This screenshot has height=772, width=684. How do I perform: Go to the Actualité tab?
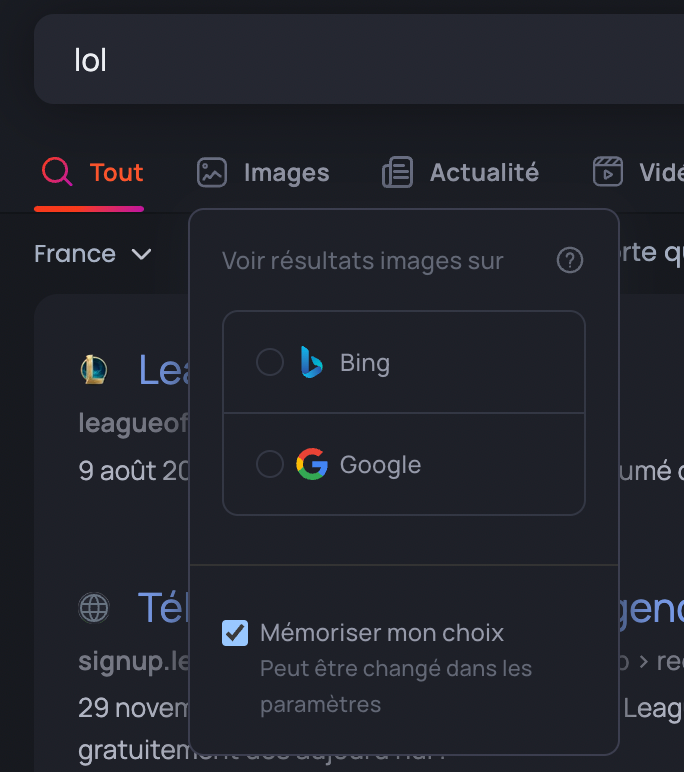[x=484, y=172]
